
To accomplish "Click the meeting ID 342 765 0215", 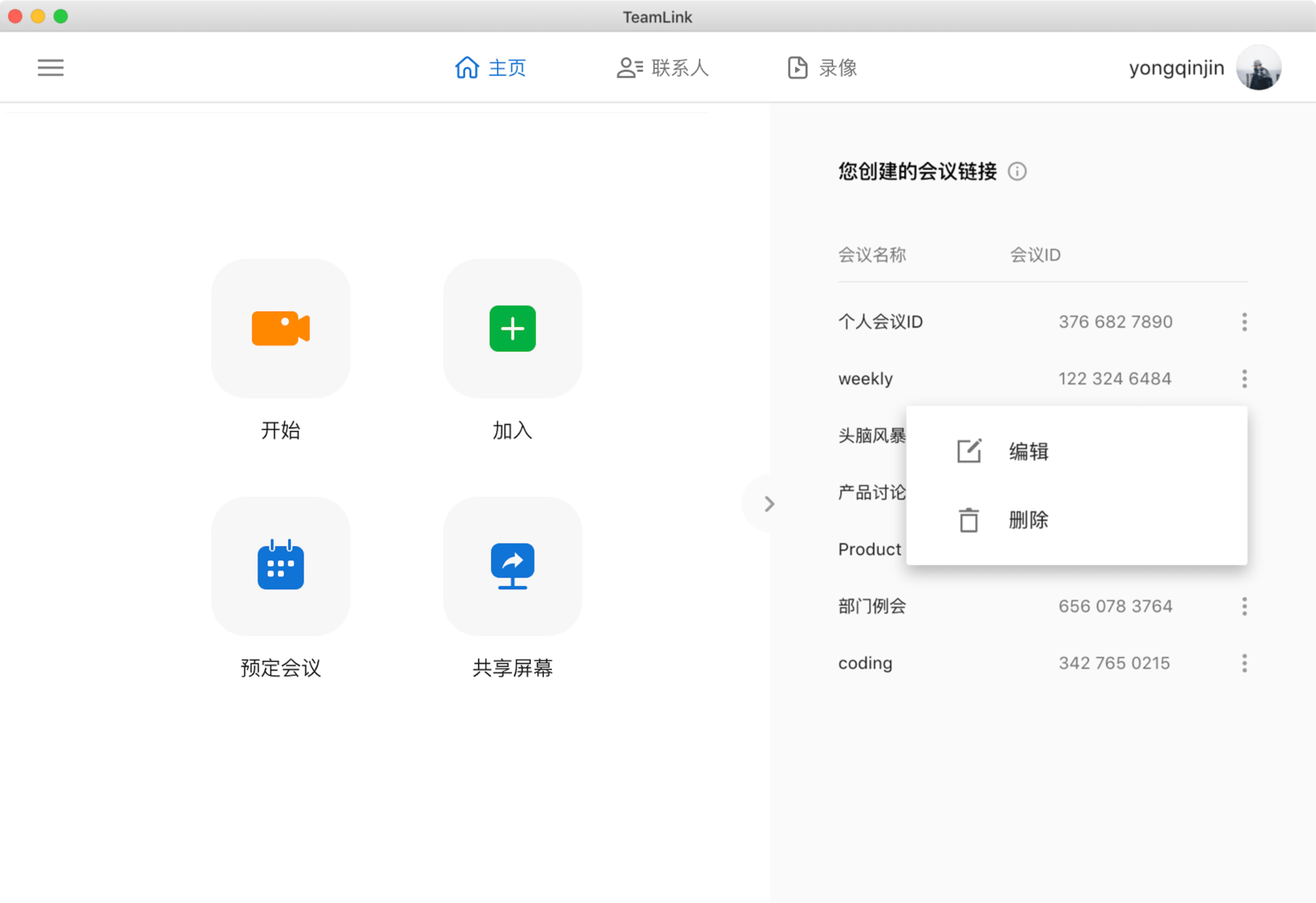I will [1114, 663].
